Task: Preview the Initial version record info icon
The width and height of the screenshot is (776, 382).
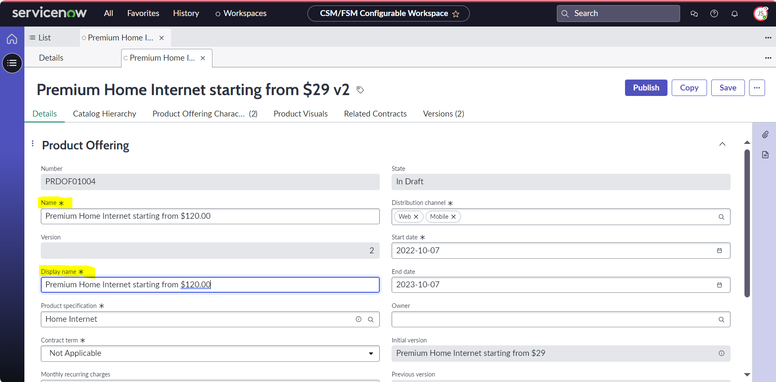Action: (721, 353)
